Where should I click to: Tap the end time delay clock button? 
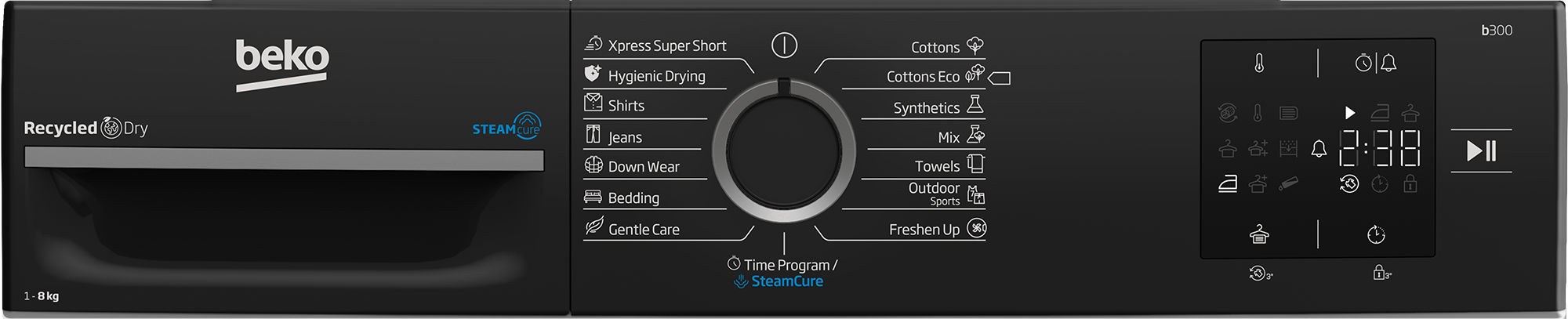click(x=1376, y=234)
